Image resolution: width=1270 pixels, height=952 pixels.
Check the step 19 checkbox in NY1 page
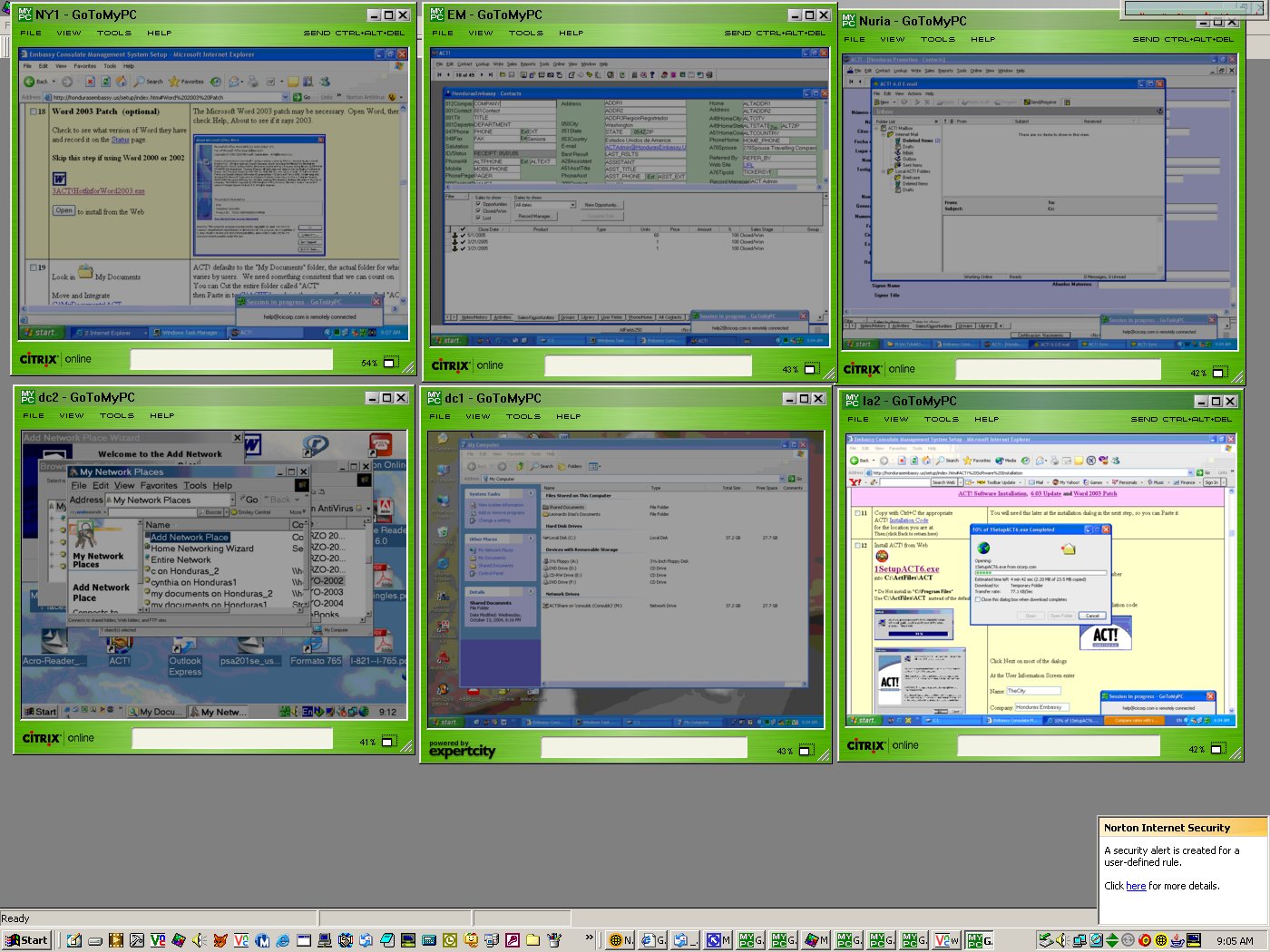coord(32,267)
